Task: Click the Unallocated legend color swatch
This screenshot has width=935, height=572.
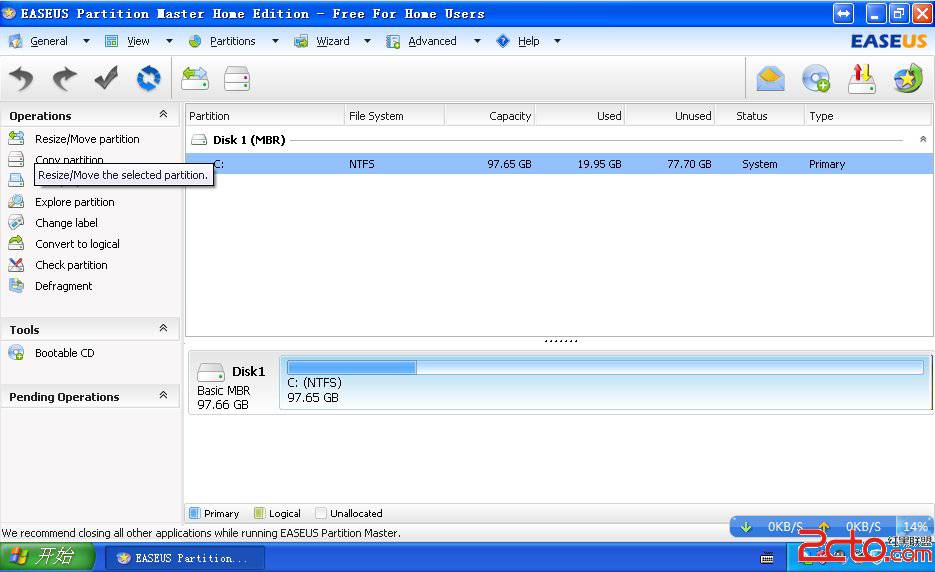Action: (x=321, y=513)
